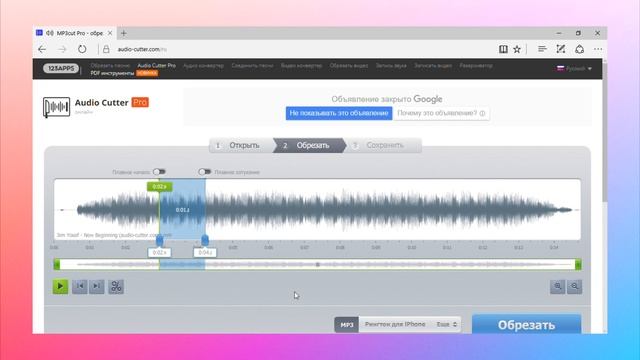Click the overview bar right green handle
Screen dimensions: 640x360
click(578, 264)
